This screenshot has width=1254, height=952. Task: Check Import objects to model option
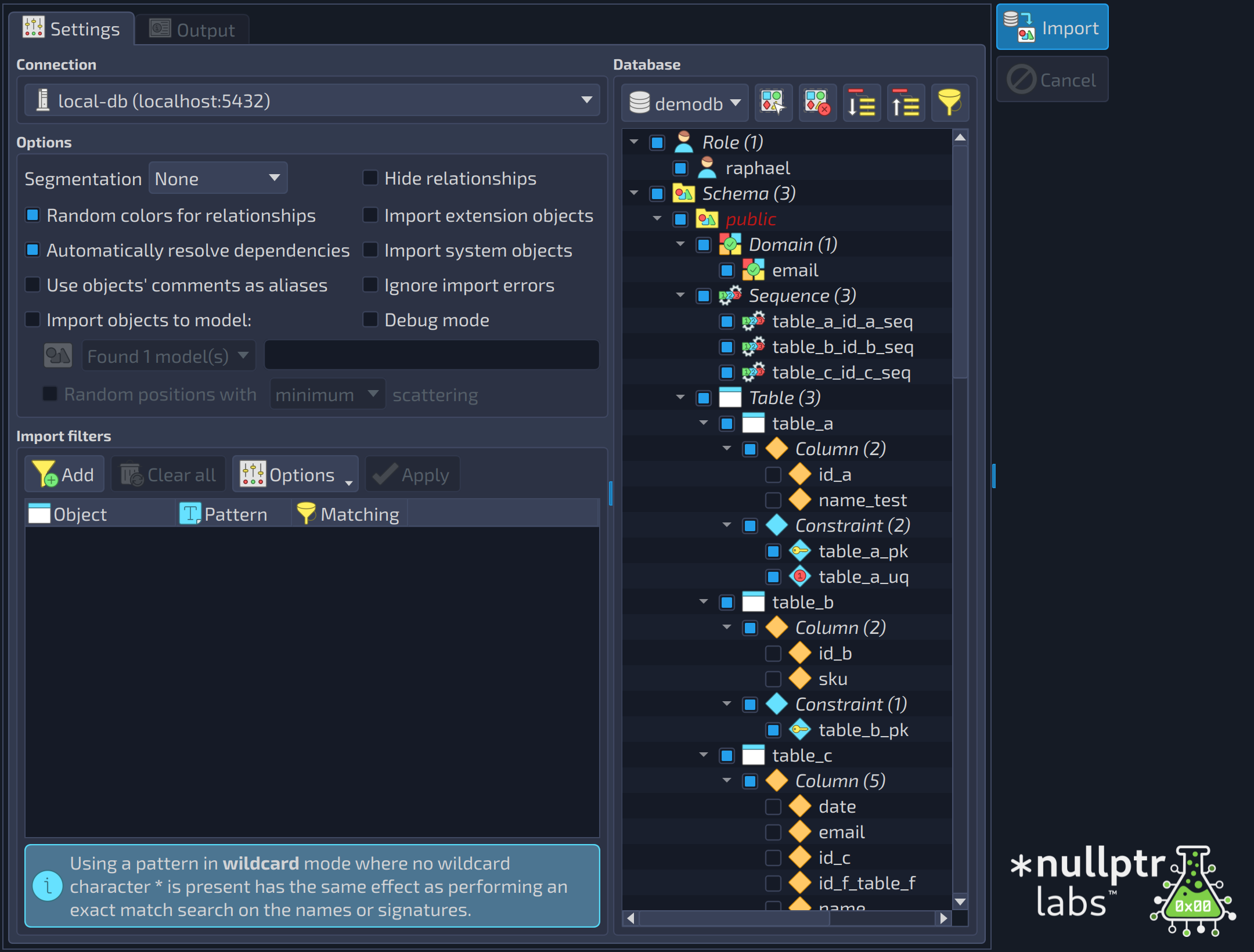point(33,320)
